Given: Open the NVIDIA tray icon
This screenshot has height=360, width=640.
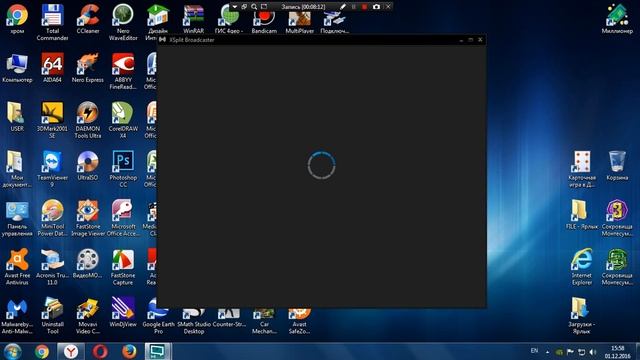Looking at the screenshot, I should [559, 352].
